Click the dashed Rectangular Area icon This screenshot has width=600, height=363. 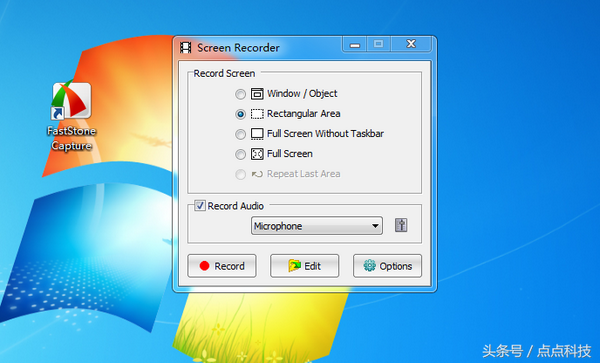click(257, 114)
